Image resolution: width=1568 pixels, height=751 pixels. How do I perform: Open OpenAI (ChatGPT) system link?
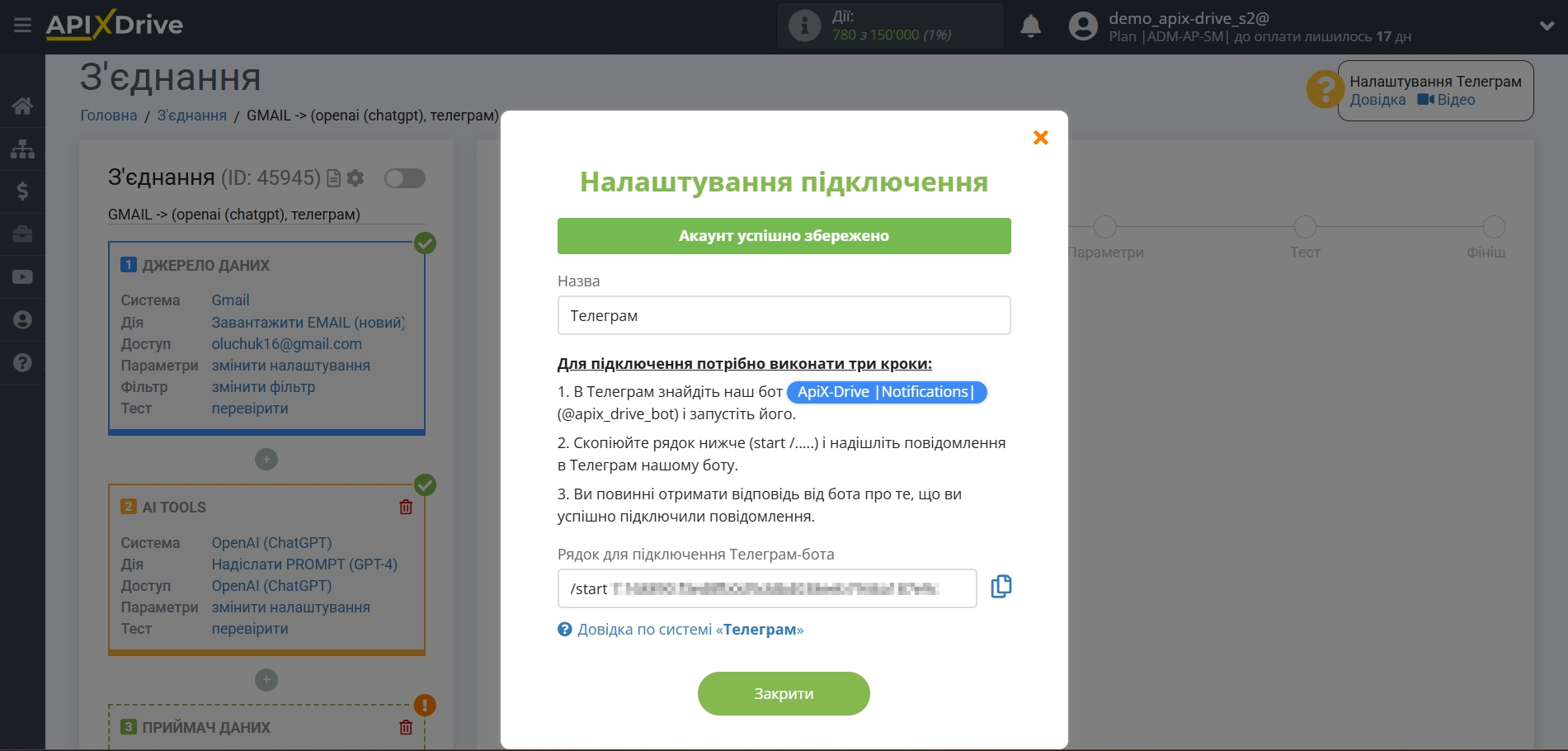271,543
